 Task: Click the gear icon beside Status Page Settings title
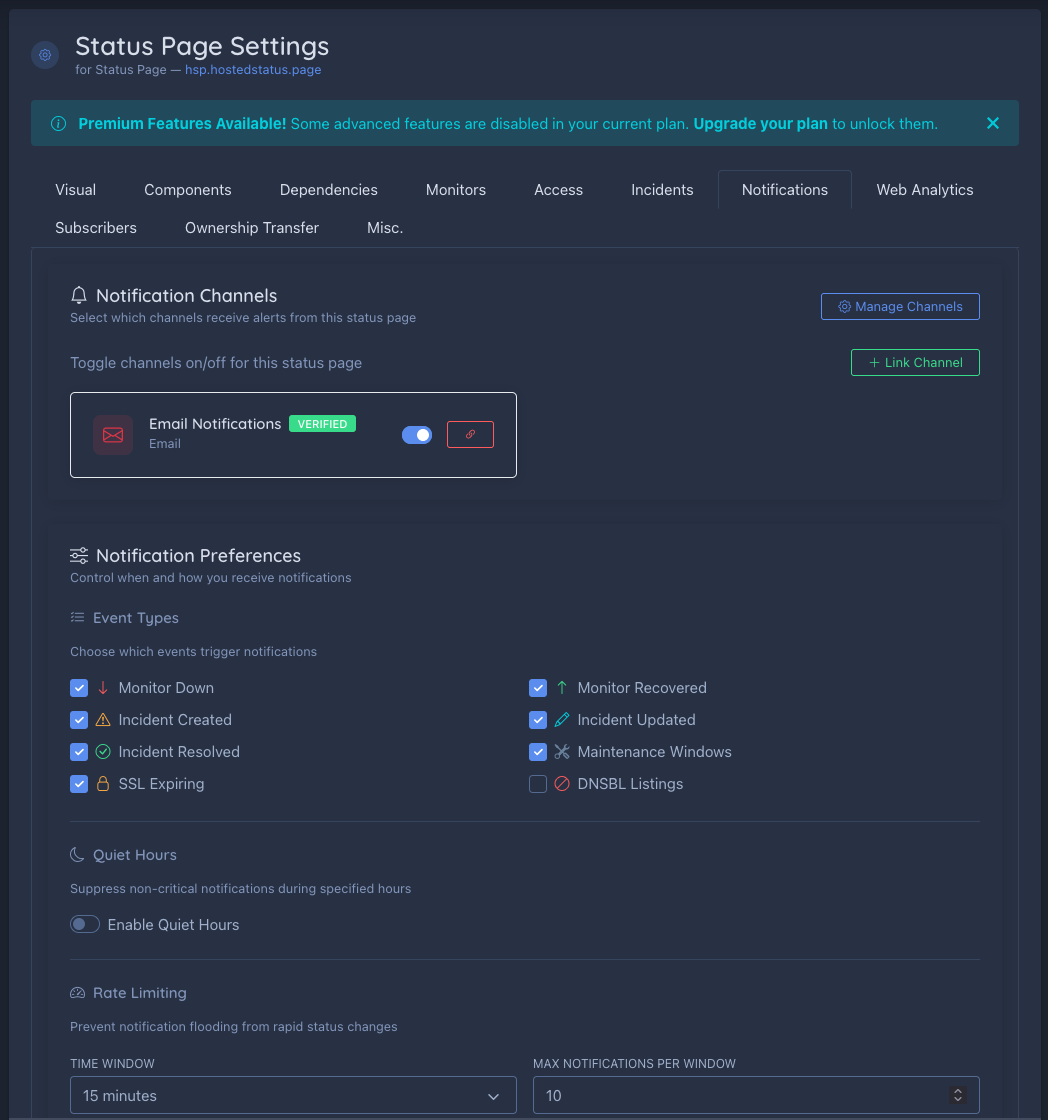click(44, 55)
